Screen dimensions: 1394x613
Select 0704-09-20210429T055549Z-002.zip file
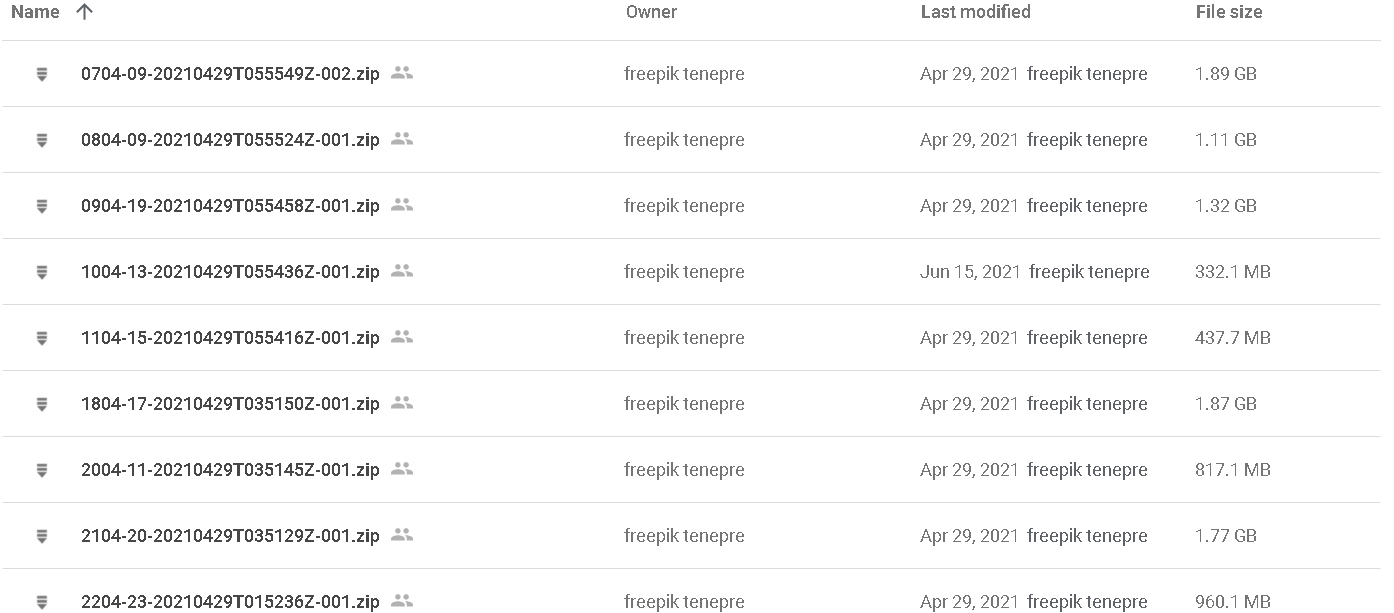[230, 74]
